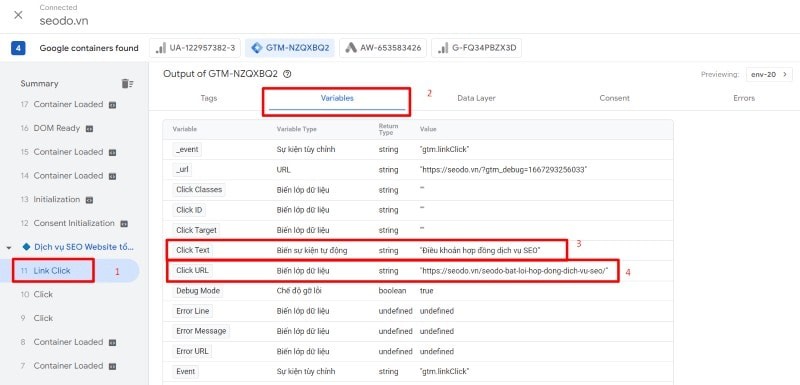Click the API icon next to 7 Container Loaded

113,366
